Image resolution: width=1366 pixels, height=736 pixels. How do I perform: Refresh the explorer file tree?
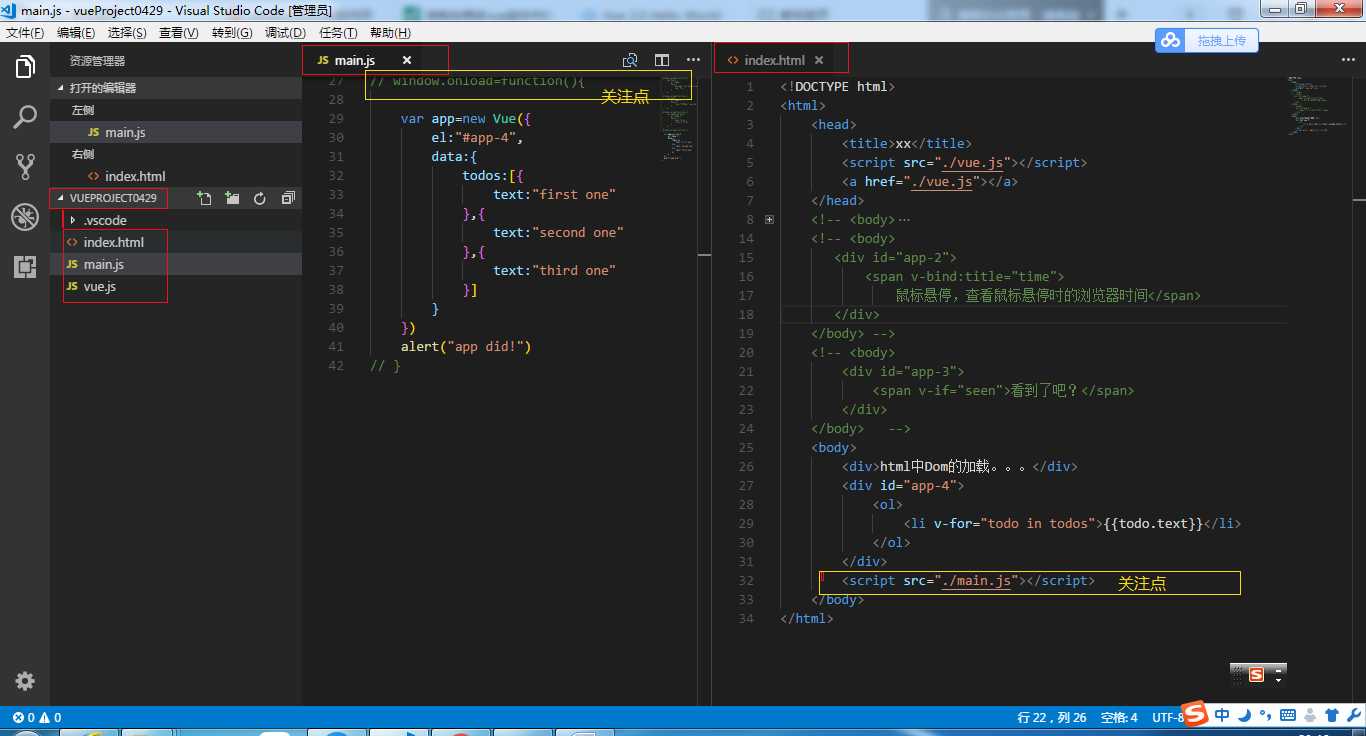point(260,198)
